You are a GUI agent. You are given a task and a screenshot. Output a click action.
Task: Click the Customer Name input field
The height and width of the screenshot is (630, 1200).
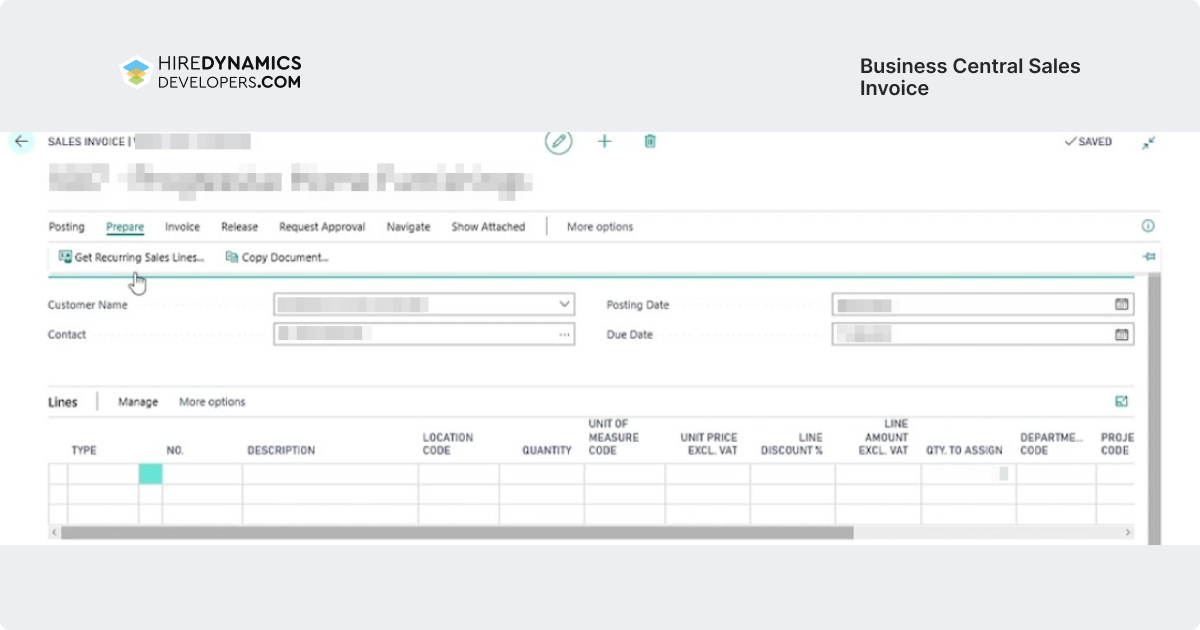tap(424, 304)
